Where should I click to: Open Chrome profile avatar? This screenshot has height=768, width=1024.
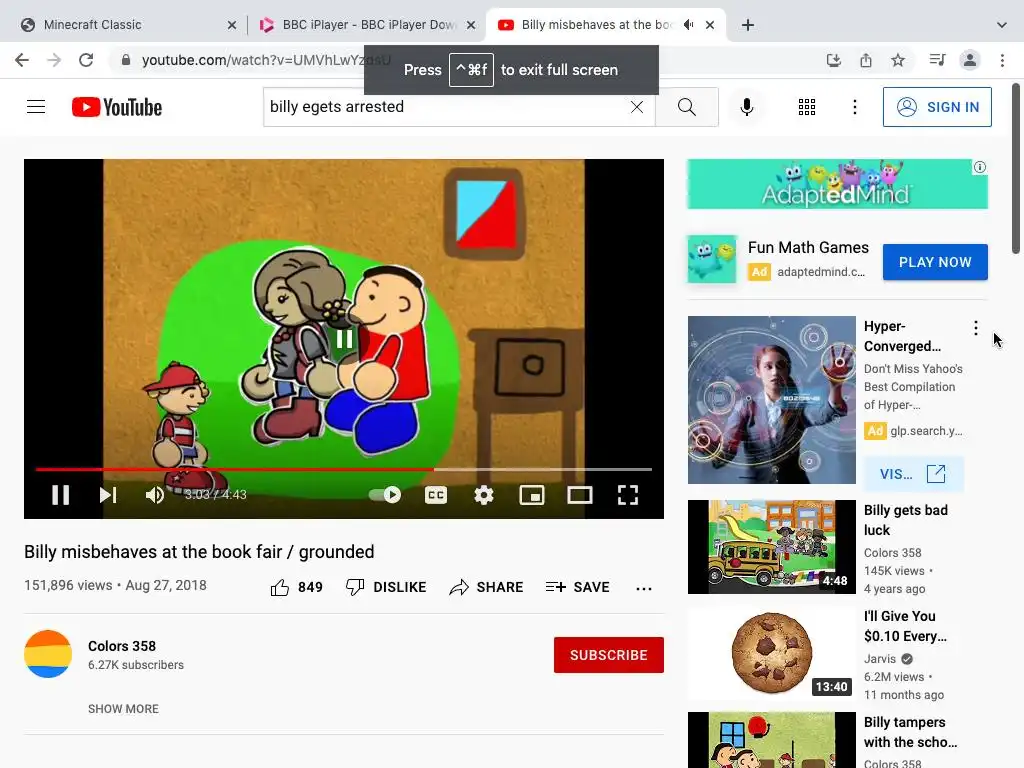[970, 60]
